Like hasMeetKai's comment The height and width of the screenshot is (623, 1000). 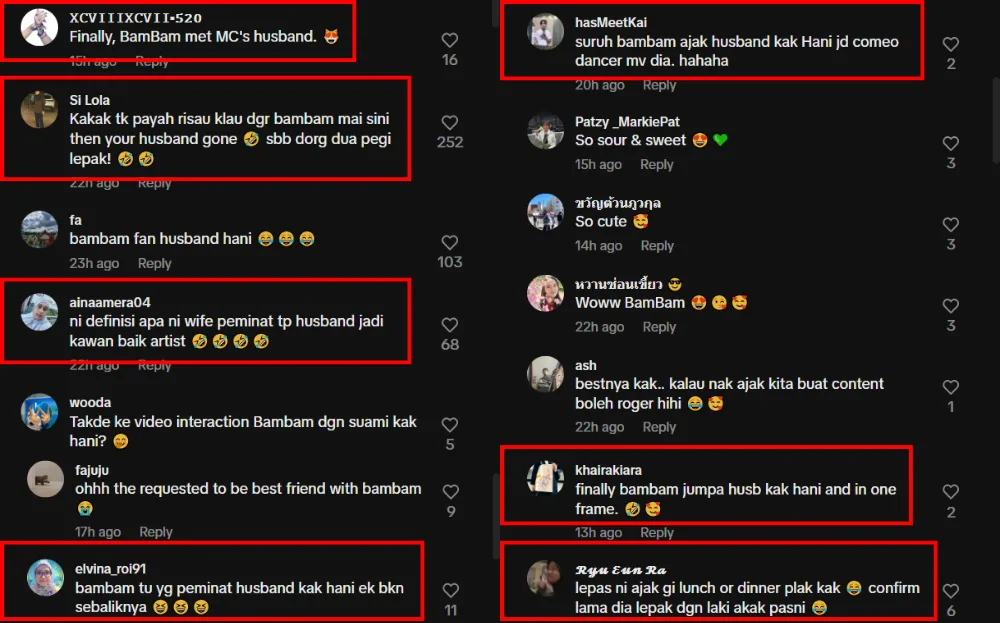950,44
